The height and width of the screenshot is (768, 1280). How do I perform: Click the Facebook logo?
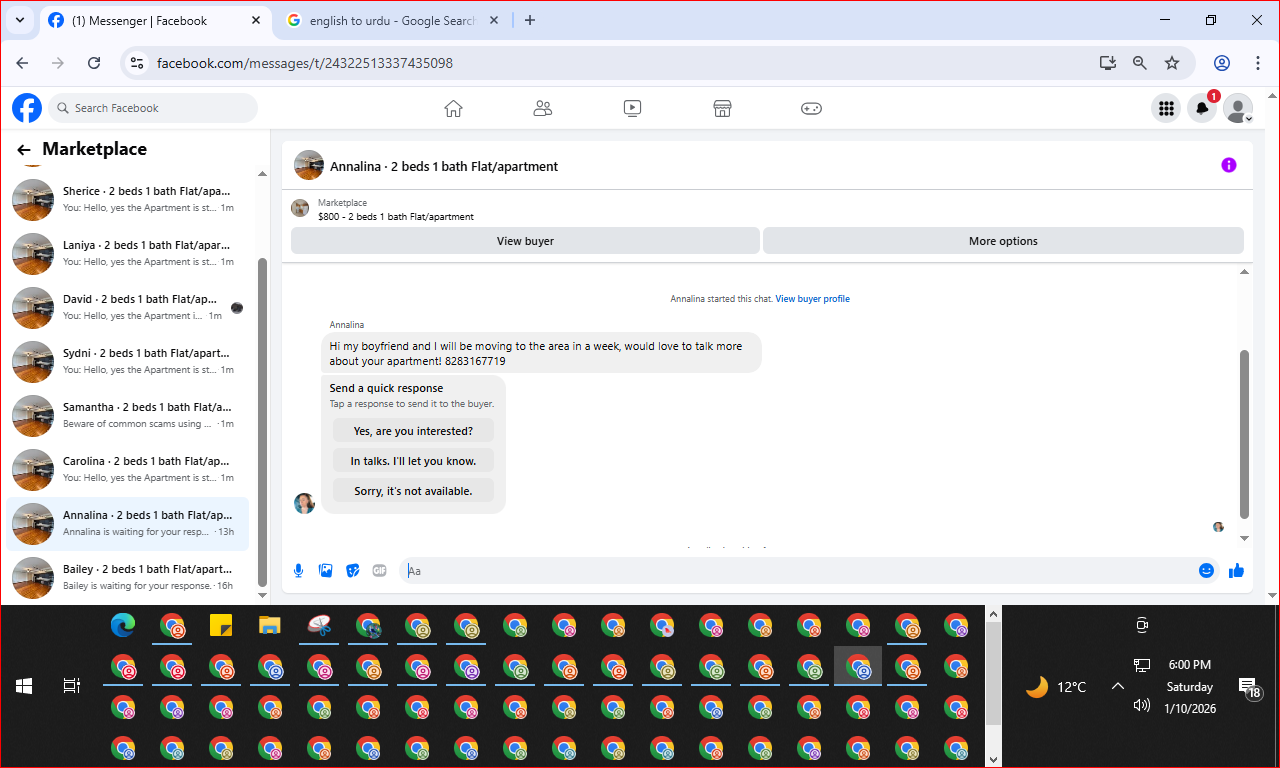pos(27,108)
